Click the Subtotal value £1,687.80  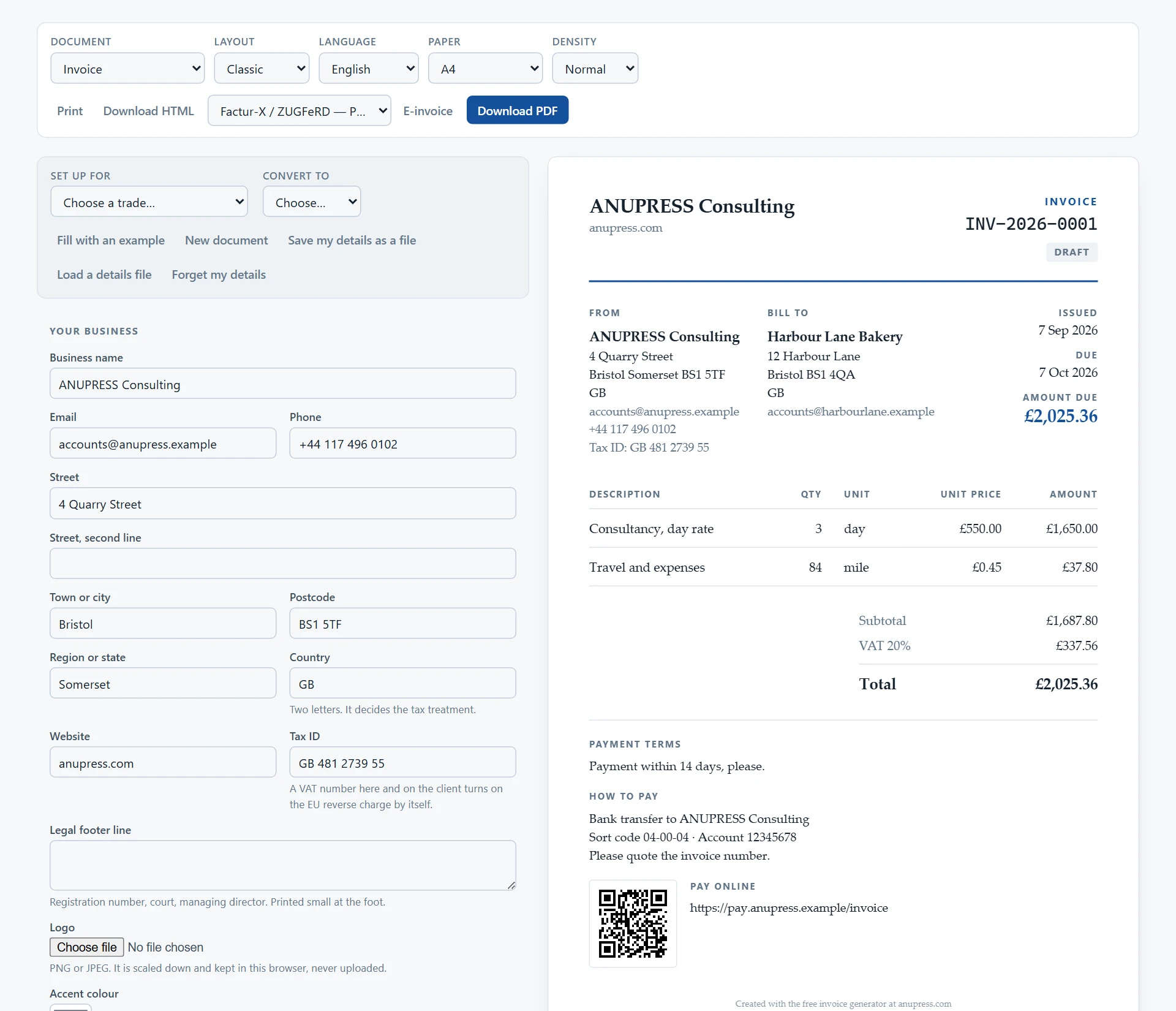pyautogui.click(x=1071, y=621)
